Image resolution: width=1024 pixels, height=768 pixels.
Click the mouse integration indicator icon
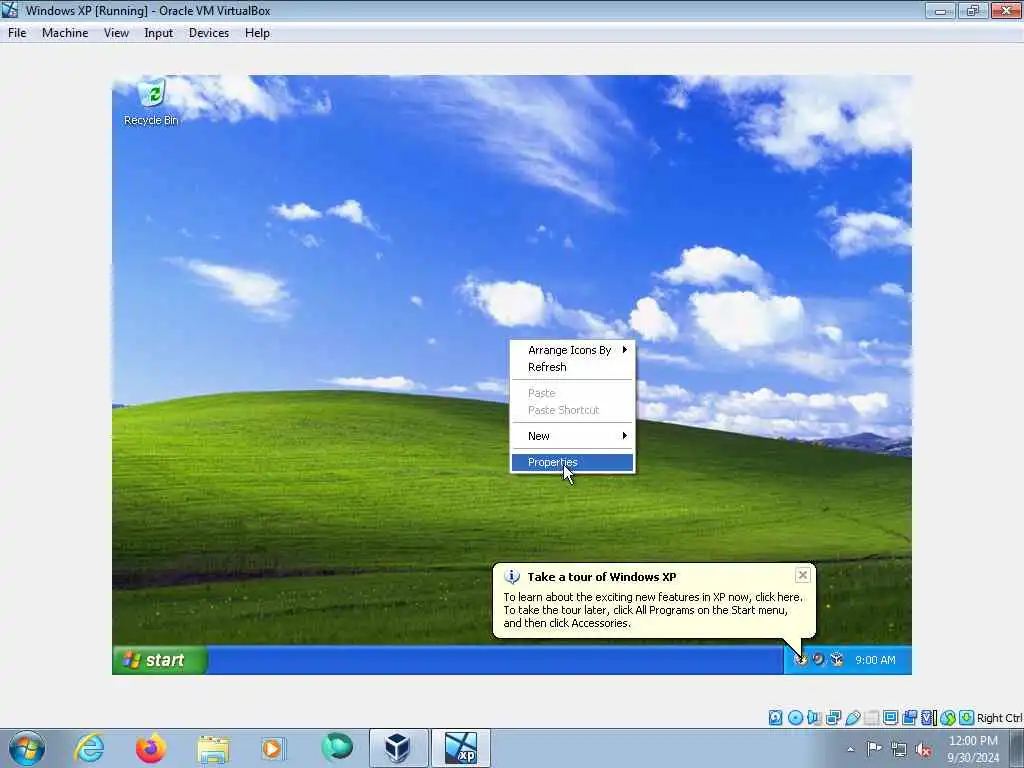pyautogui.click(x=948, y=718)
